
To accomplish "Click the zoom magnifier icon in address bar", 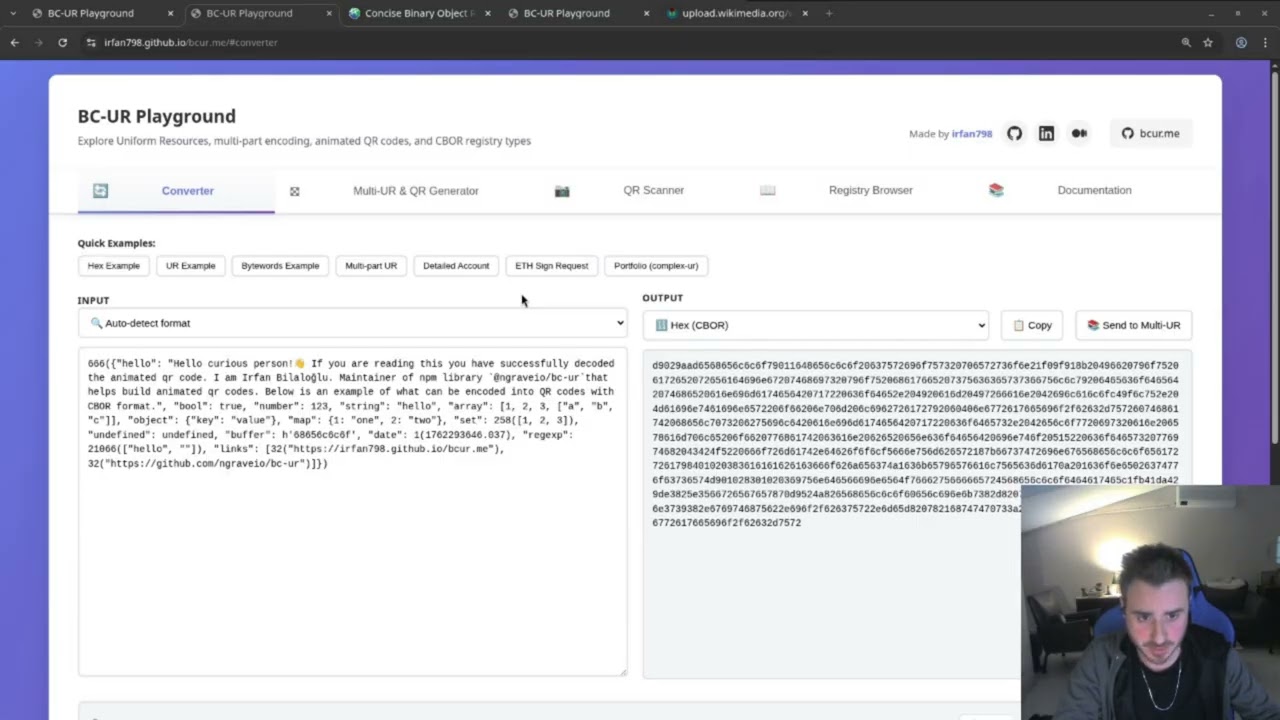I will coord(1186,43).
